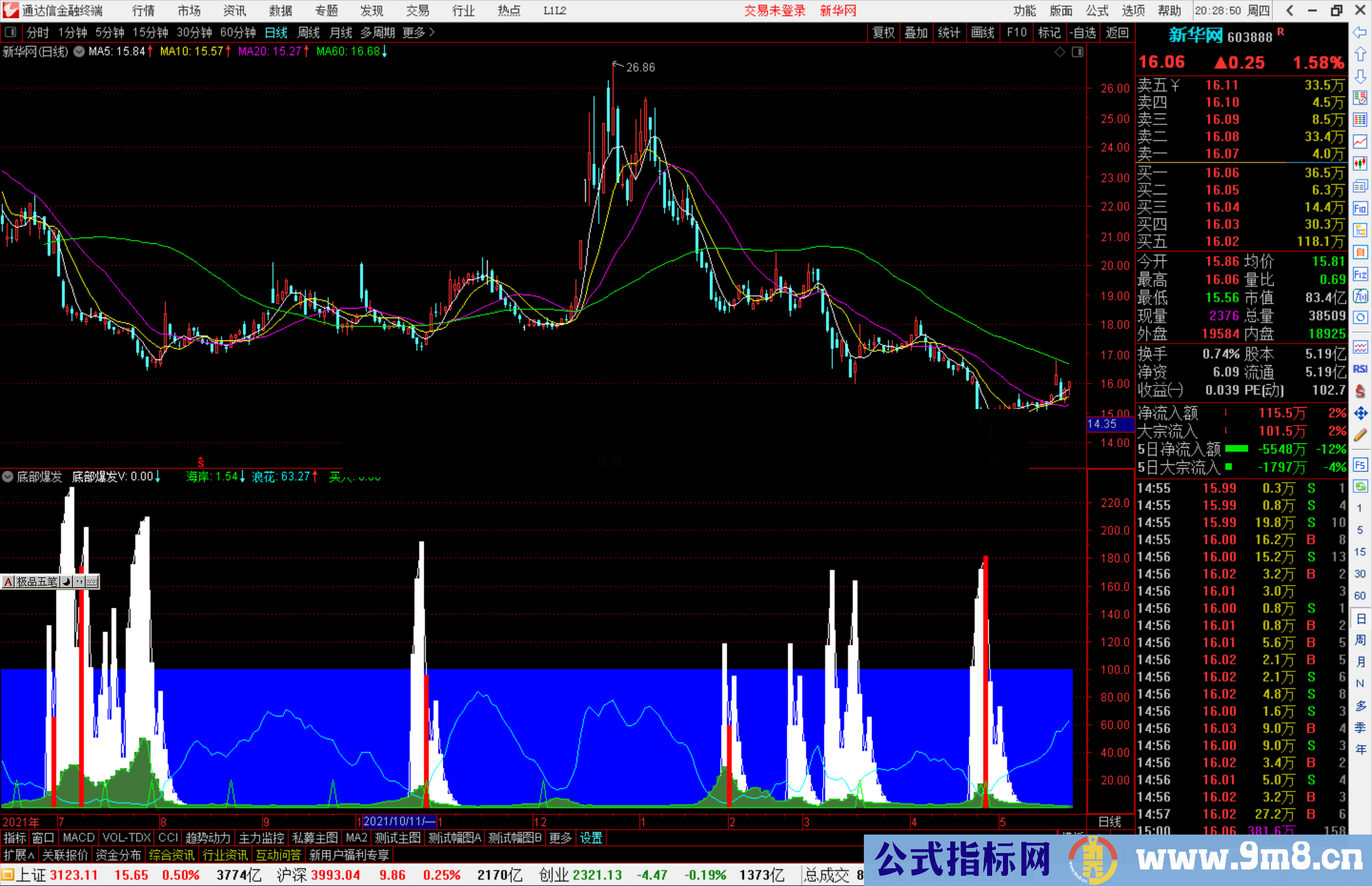Toggle the left side panel icon
The height and width of the screenshot is (886, 1372).
pyautogui.click(x=11, y=32)
